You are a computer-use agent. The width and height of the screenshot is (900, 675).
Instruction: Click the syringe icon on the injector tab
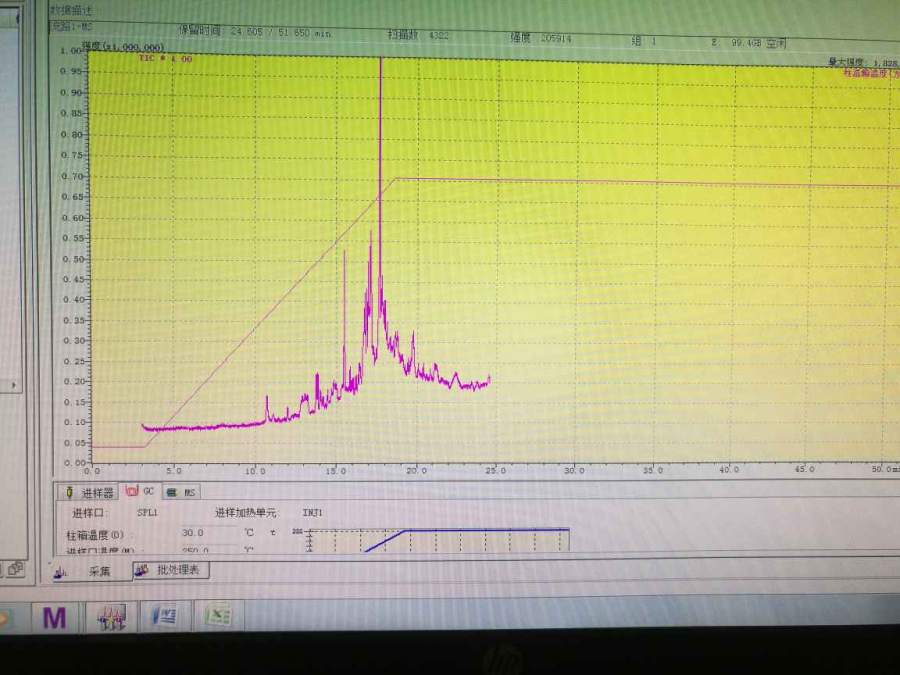[x=69, y=492]
